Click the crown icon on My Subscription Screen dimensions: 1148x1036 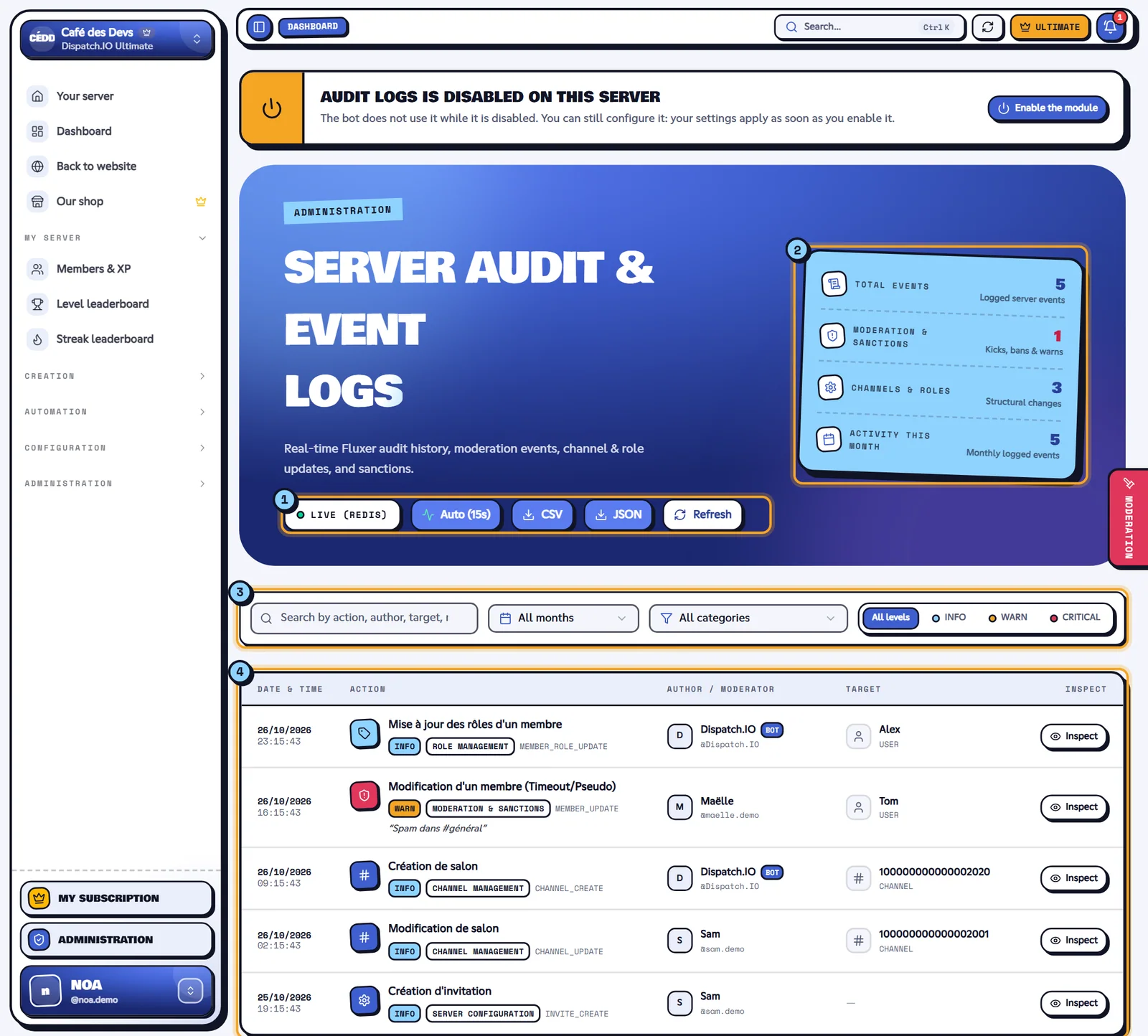point(39,898)
